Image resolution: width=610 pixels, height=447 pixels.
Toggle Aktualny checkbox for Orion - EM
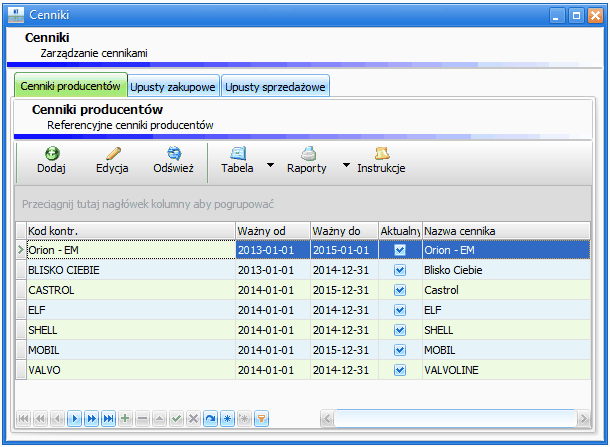(400, 250)
